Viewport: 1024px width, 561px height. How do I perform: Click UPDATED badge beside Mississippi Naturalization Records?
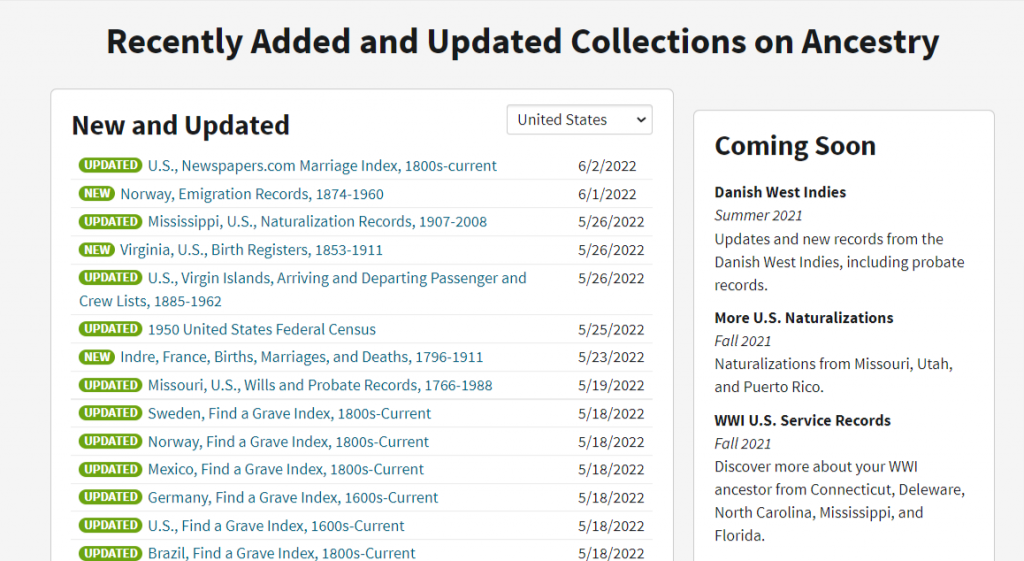(110, 221)
